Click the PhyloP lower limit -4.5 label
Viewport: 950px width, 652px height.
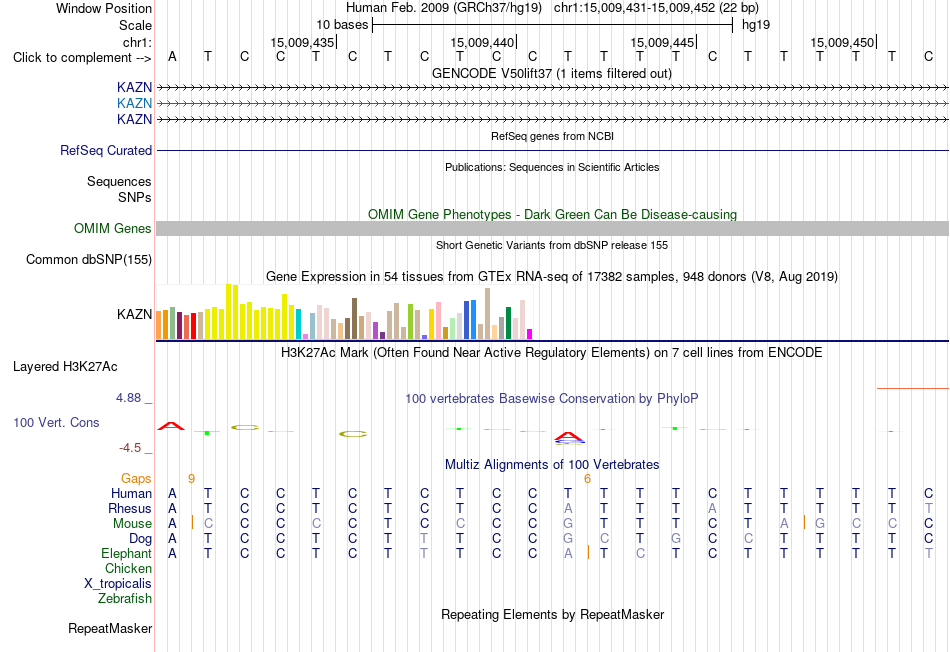(130, 448)
